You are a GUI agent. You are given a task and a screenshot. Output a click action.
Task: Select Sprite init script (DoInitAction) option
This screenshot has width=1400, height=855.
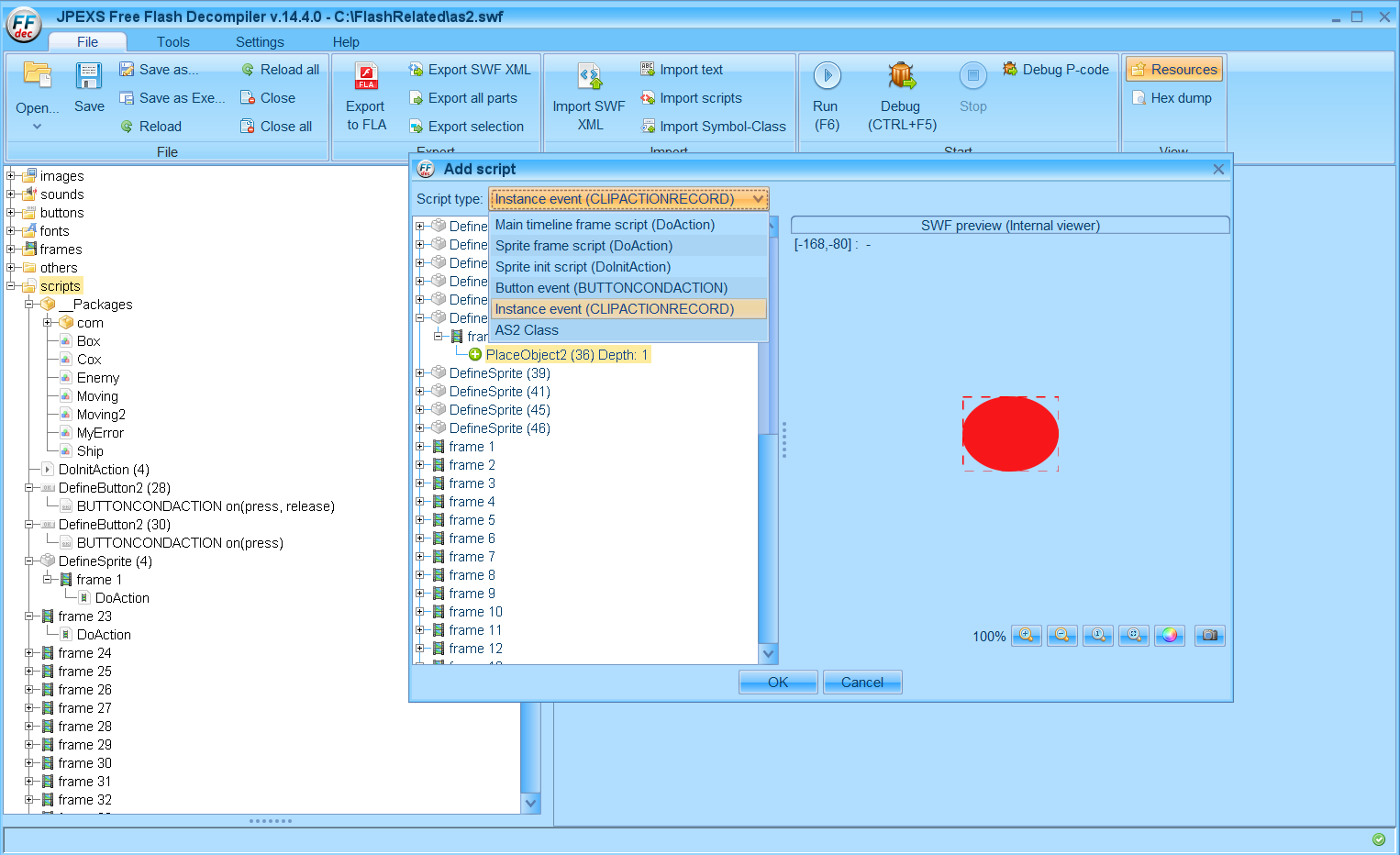click(629, 267)
